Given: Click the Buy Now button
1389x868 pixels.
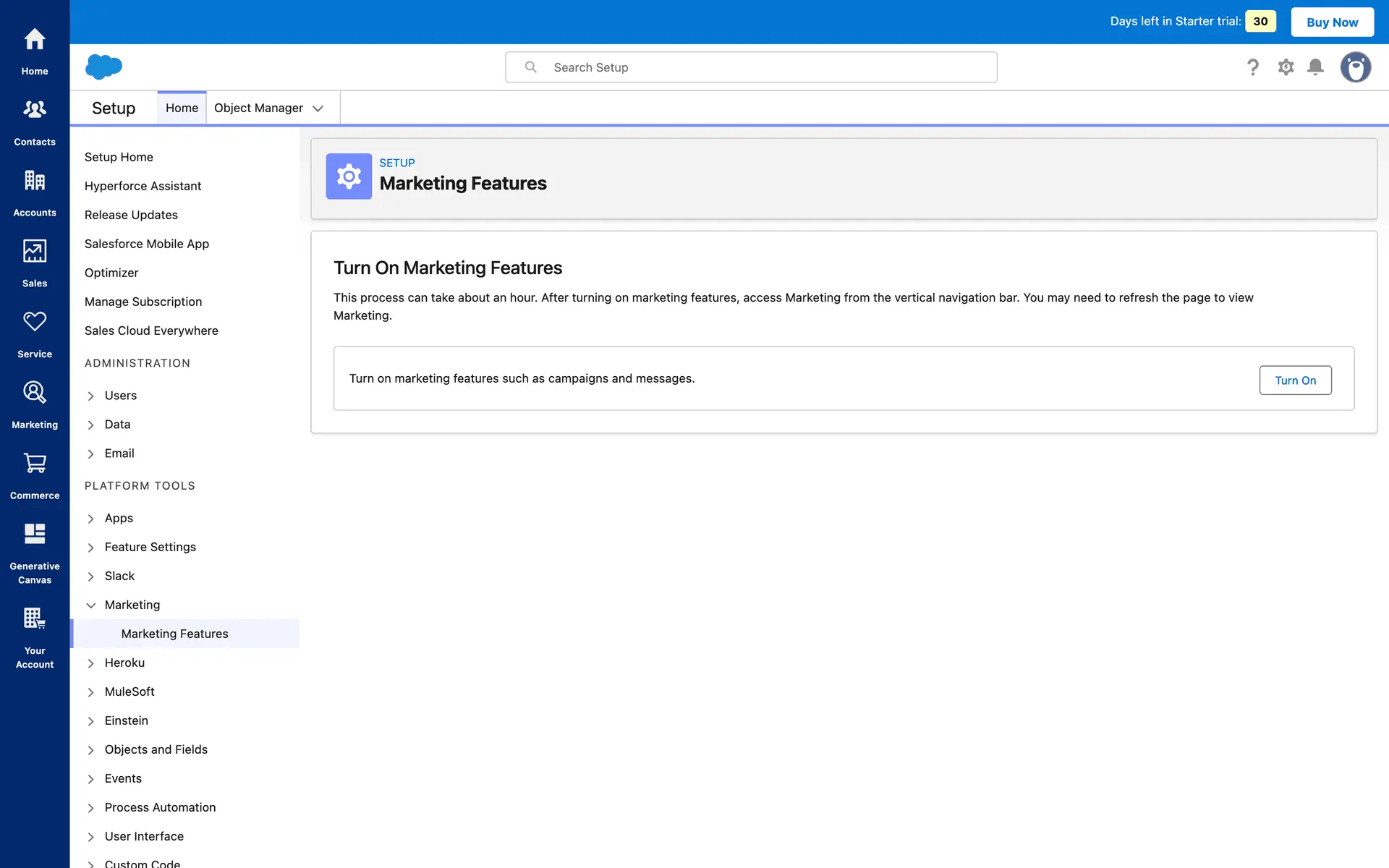Looking at the screenshot, I should [1332, 22].
